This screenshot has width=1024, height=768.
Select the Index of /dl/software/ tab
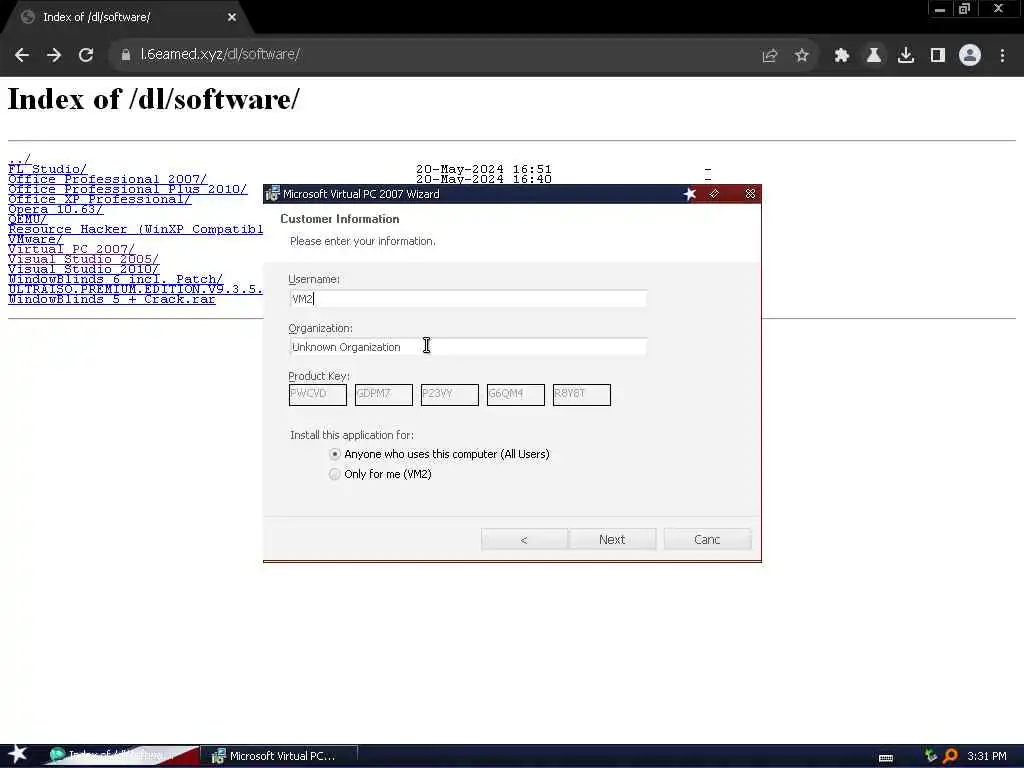127,18
